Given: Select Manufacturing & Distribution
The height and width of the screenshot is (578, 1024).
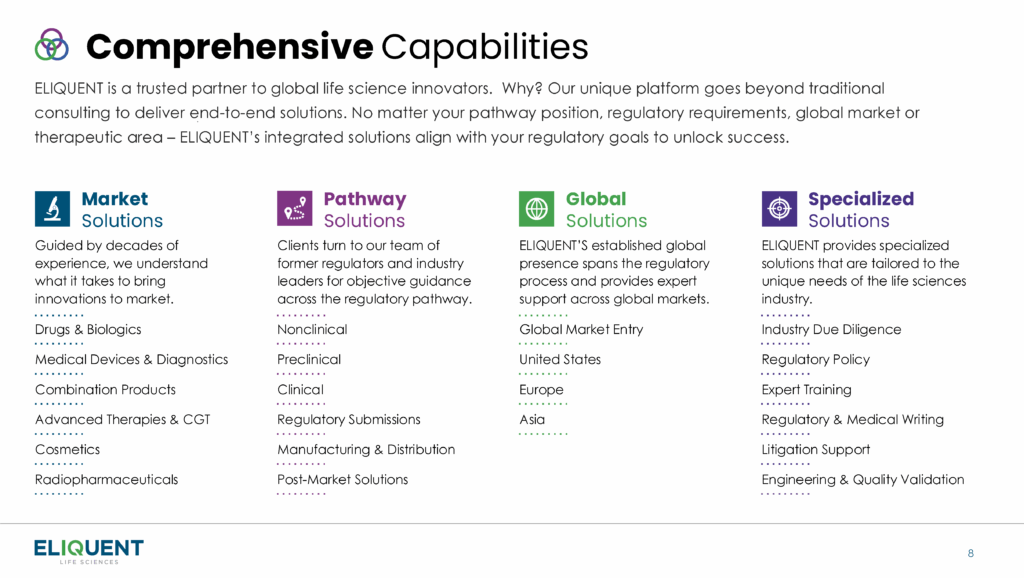Looking at the screenshot, I should point(366,450).
